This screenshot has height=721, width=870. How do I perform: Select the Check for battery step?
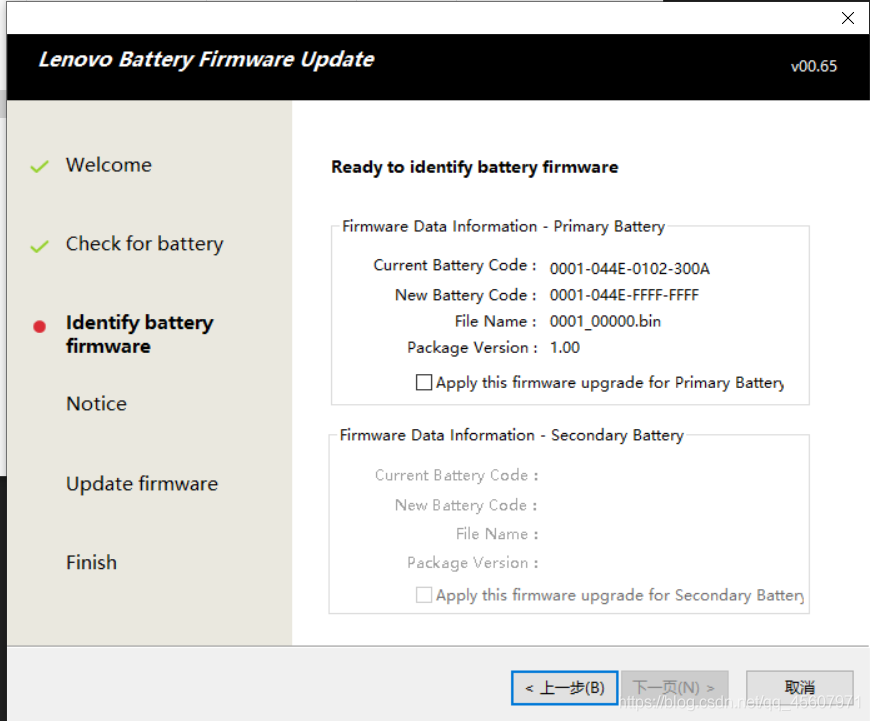tap(145, 244)
